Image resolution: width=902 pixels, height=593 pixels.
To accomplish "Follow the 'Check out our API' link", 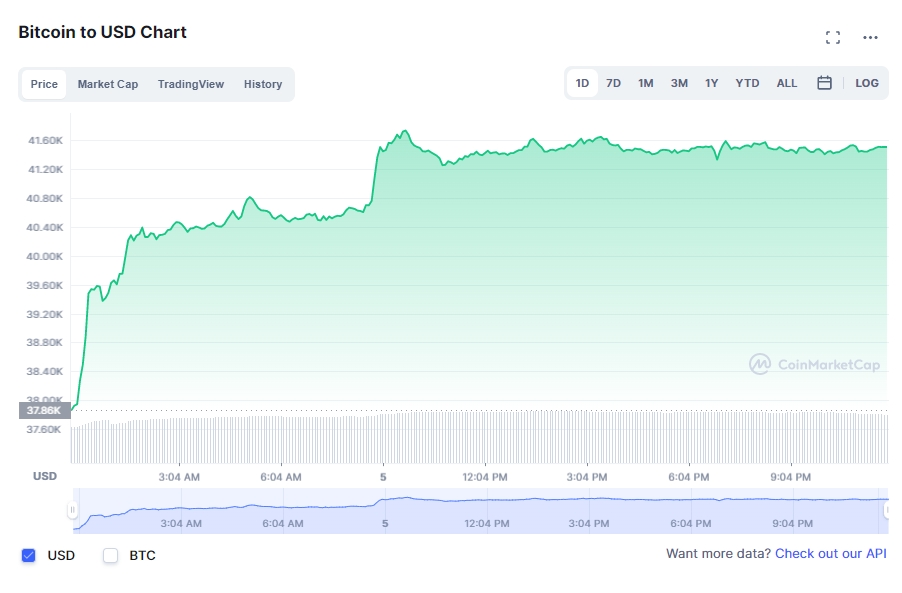I will [831, 554].
